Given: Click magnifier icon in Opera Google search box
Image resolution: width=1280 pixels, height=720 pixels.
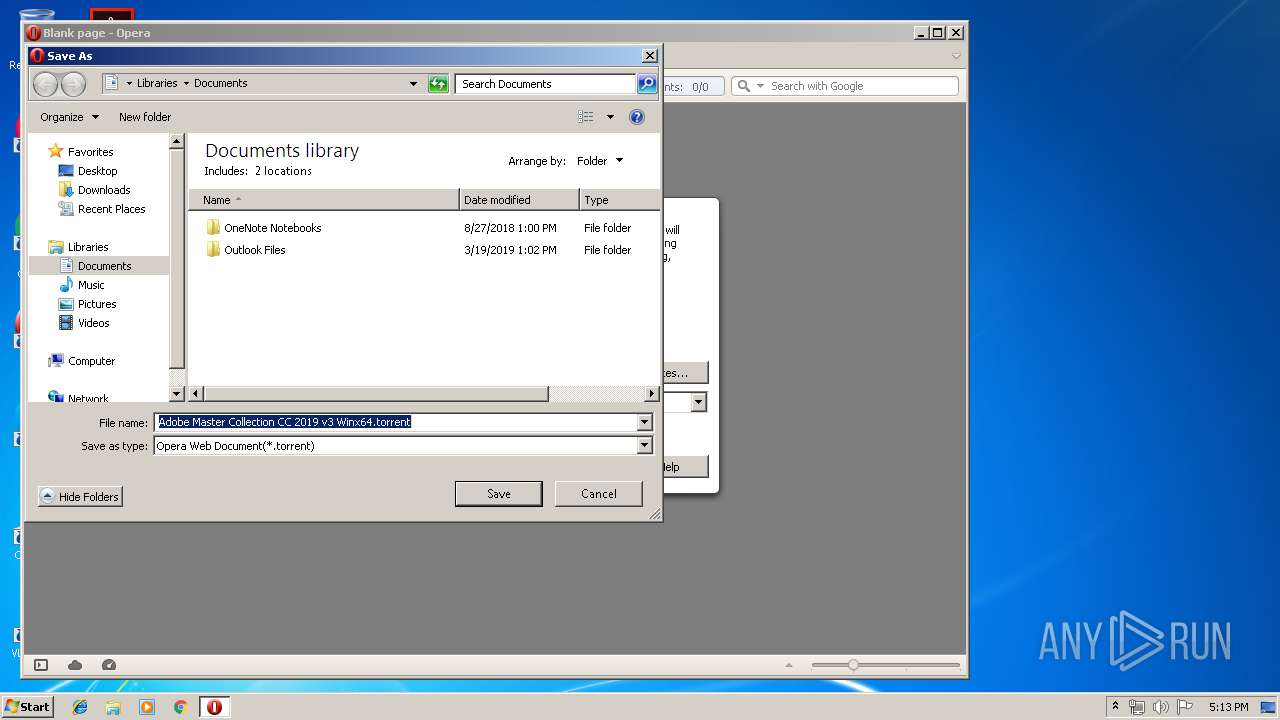Looking at the screenshot, I should coord(743,86).
